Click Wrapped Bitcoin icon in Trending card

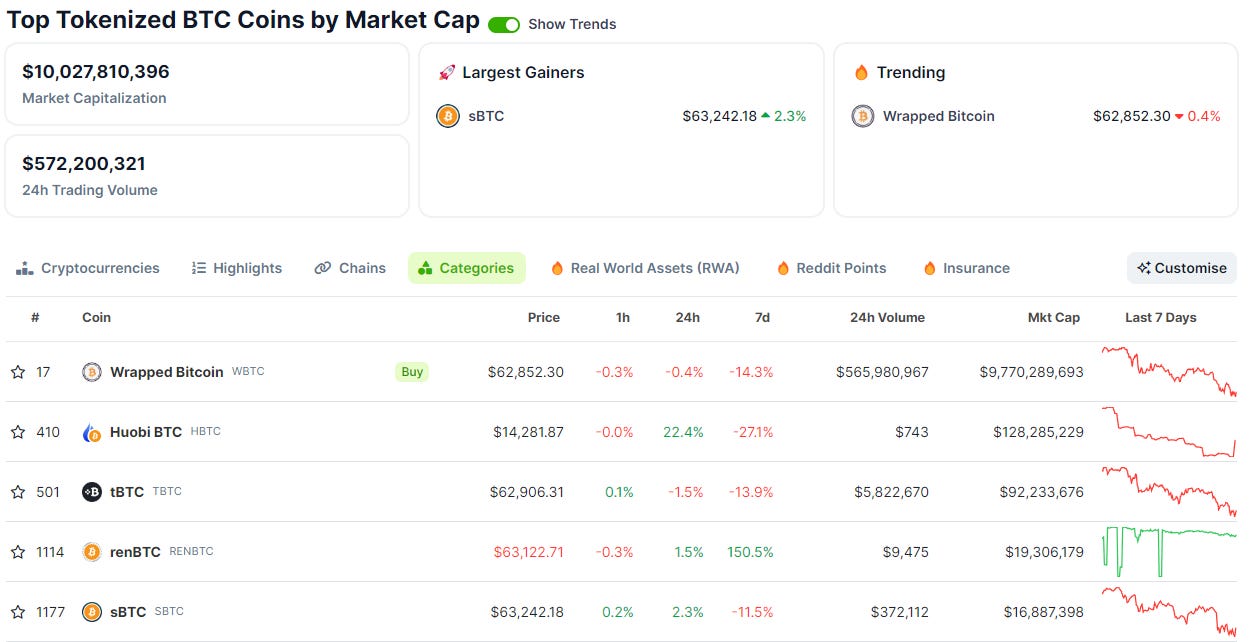click(863, 116)
